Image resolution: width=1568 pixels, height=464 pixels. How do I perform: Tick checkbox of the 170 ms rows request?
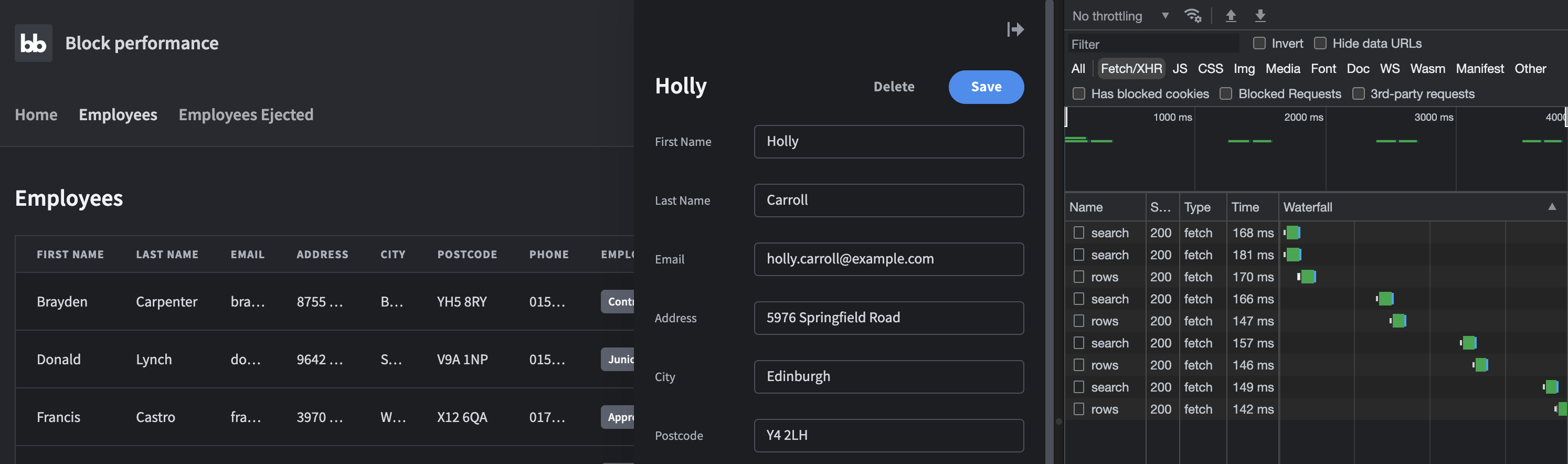point(1078,277)
